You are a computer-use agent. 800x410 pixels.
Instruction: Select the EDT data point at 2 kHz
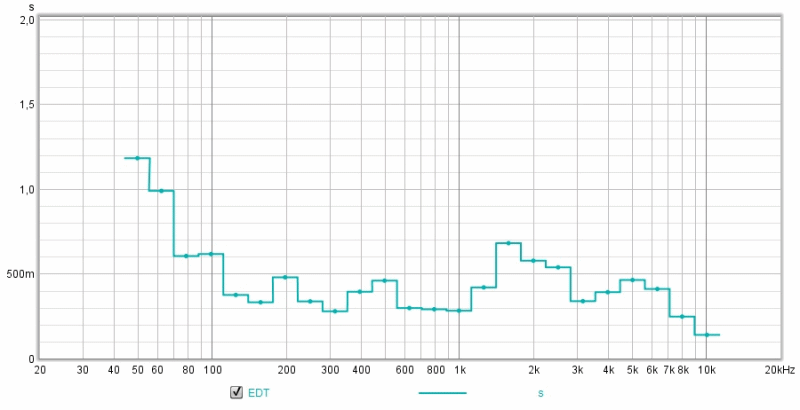pos(533,261)
